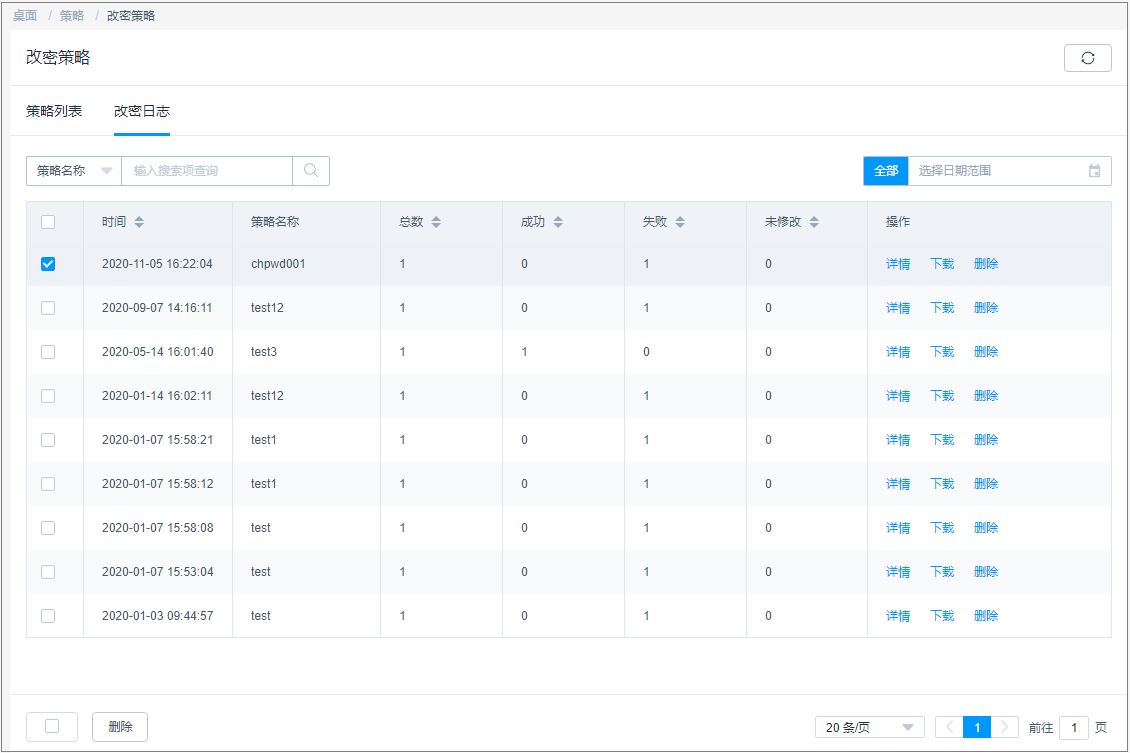Go to next page arrow
The width and height of the screenshot is (1130, 753).
(1005, 727)
